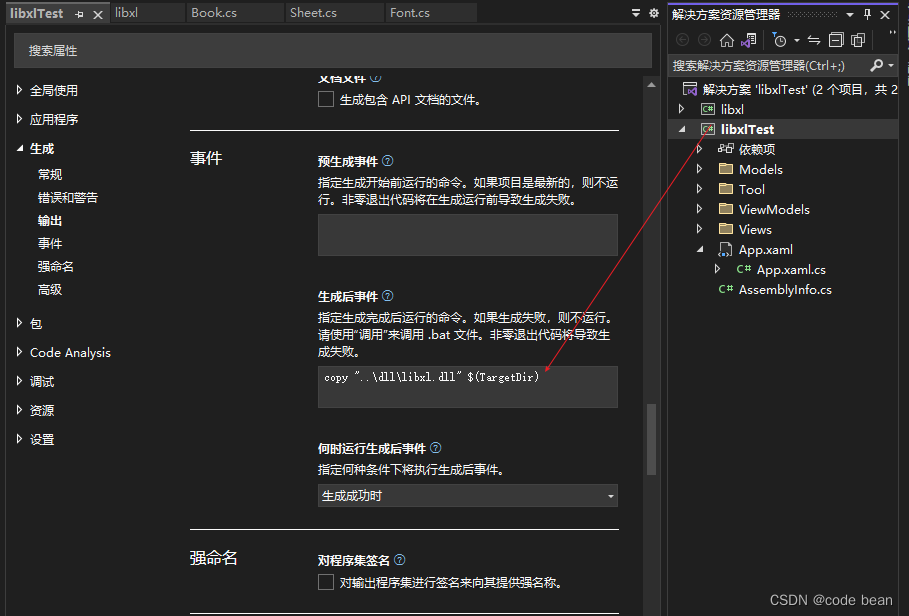This screenshot has width=909, height=616.
Task: Expand the 调试 section
Action: pyautogui.click(x=19, y=381)
